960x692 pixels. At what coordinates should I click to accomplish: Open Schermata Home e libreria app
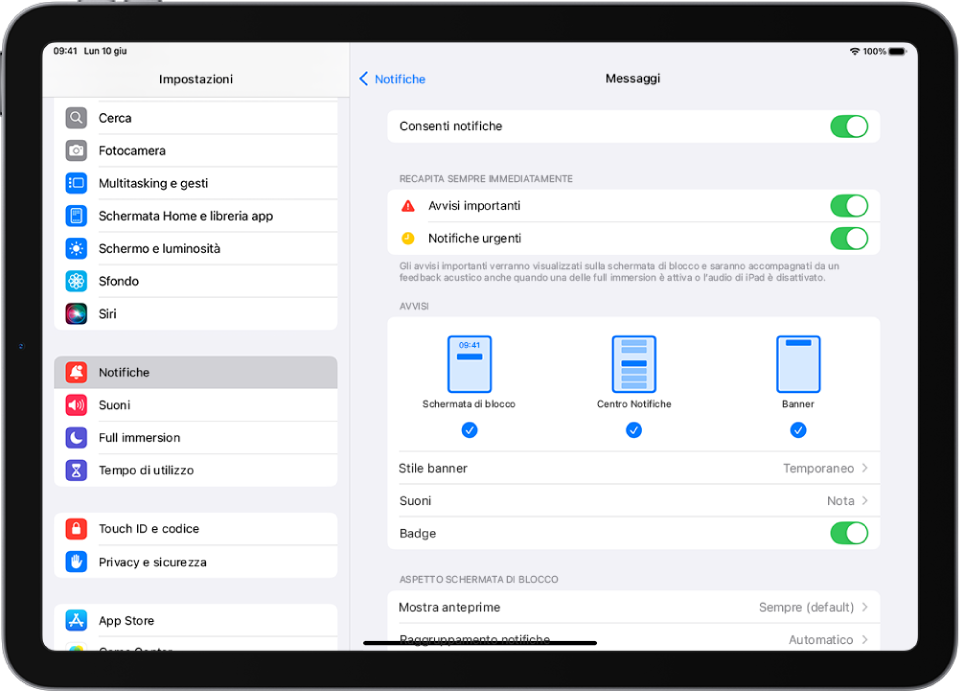click(x=196, y=216)
